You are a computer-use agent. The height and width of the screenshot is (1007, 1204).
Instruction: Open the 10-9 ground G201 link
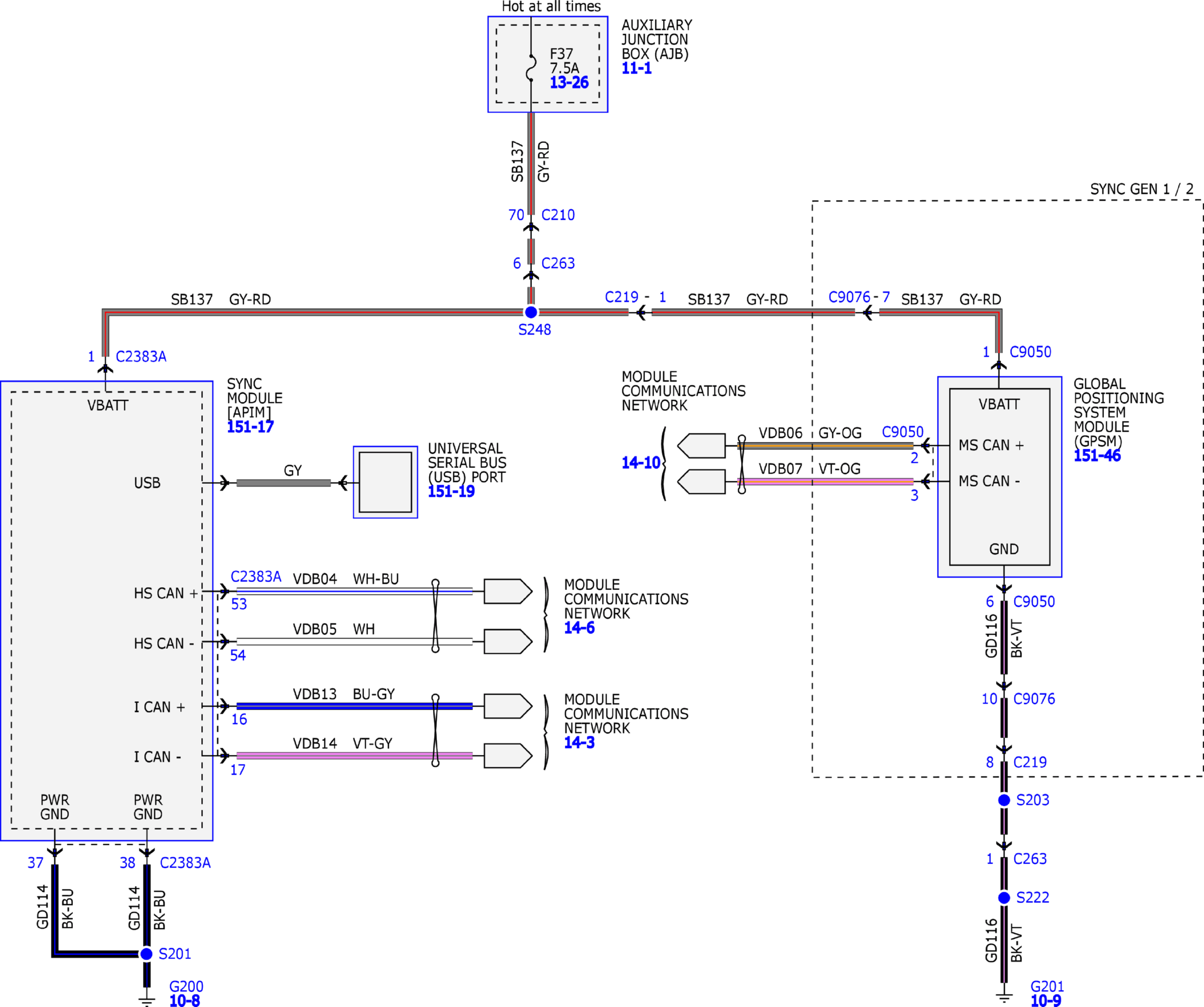[x=1046, y=1001]
